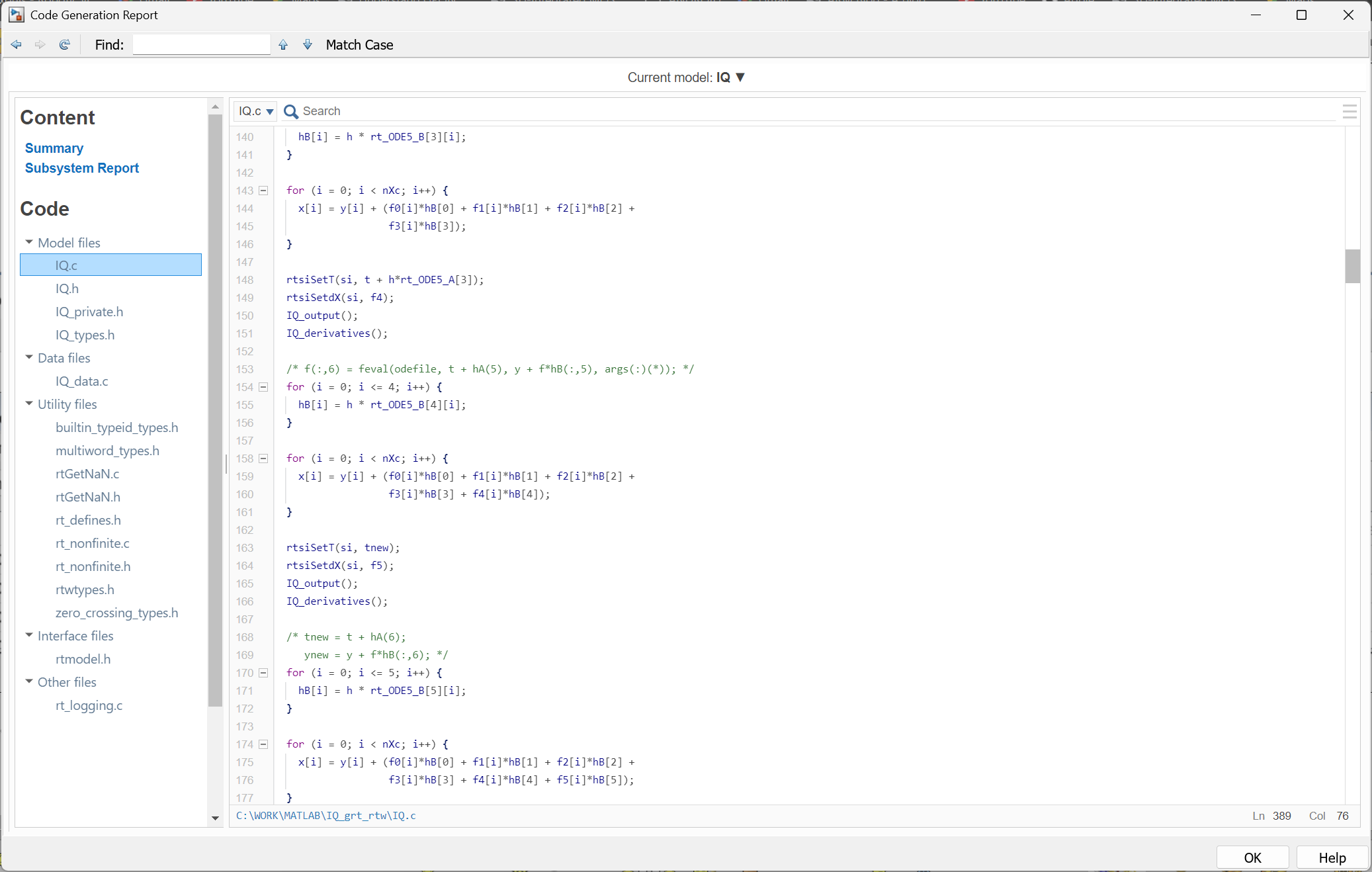Click the content panel scrollbar thumb
Image resolution: width=1372 pixels, height=872 pixels.
click(x=215, y=410)
